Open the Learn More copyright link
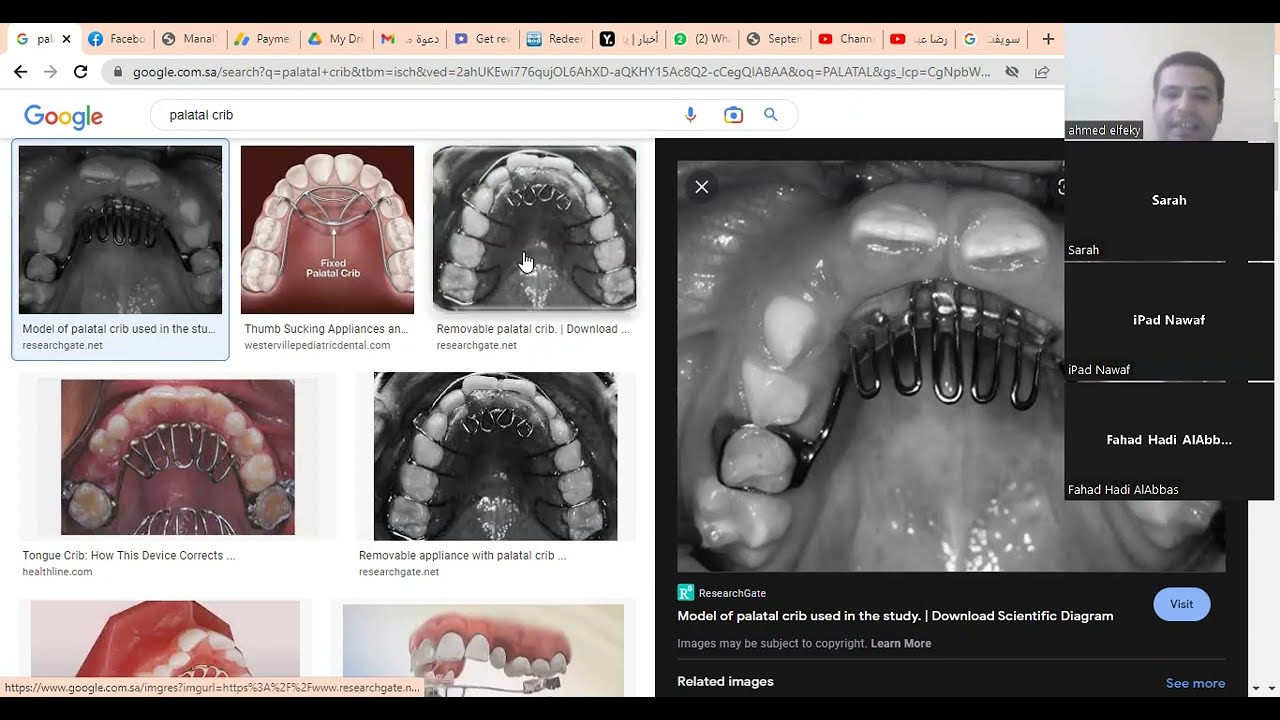Screen dimensions: 1280x720 901,643
